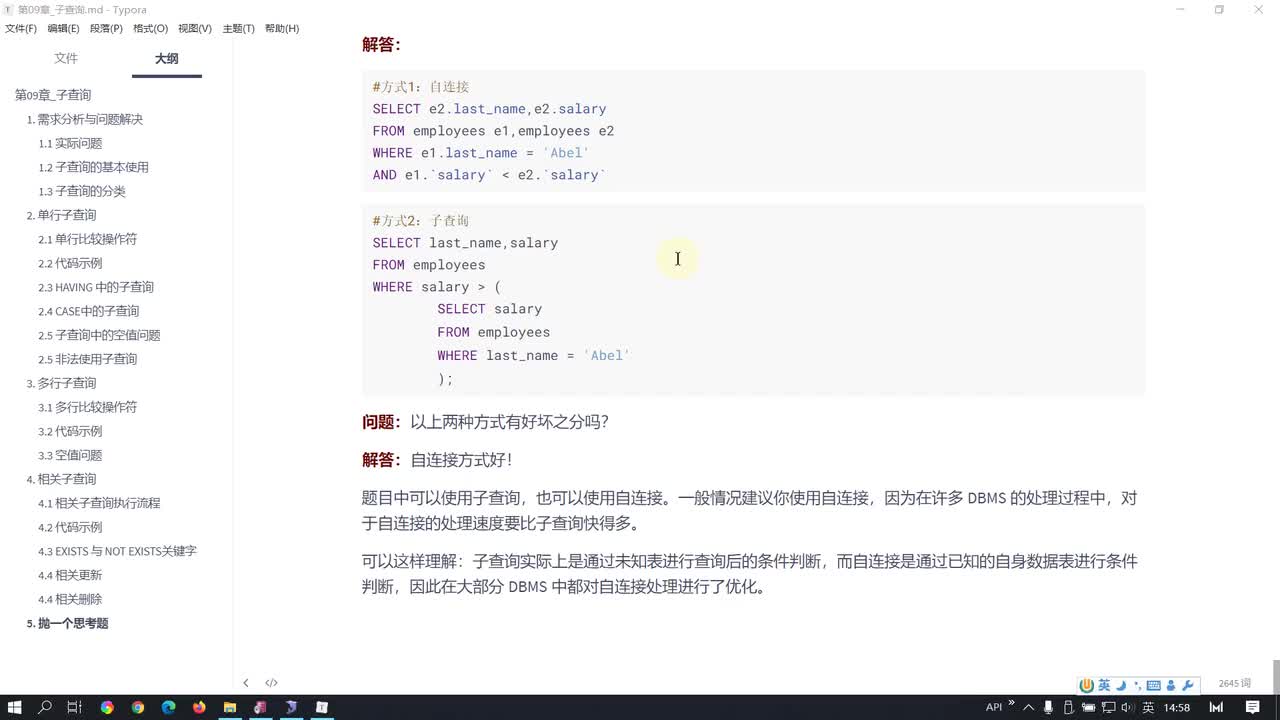This screenshot has width=1280, height=720.
Task: Open taskbar search
Action: tap(45, 707)
